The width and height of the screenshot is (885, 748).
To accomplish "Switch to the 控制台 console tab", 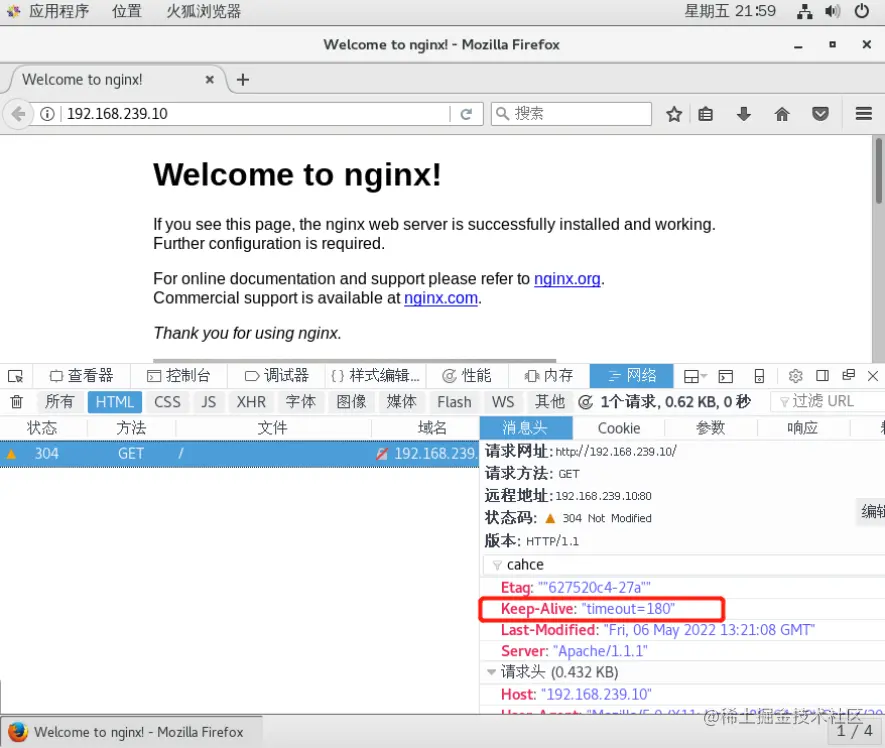I will 178,376.
